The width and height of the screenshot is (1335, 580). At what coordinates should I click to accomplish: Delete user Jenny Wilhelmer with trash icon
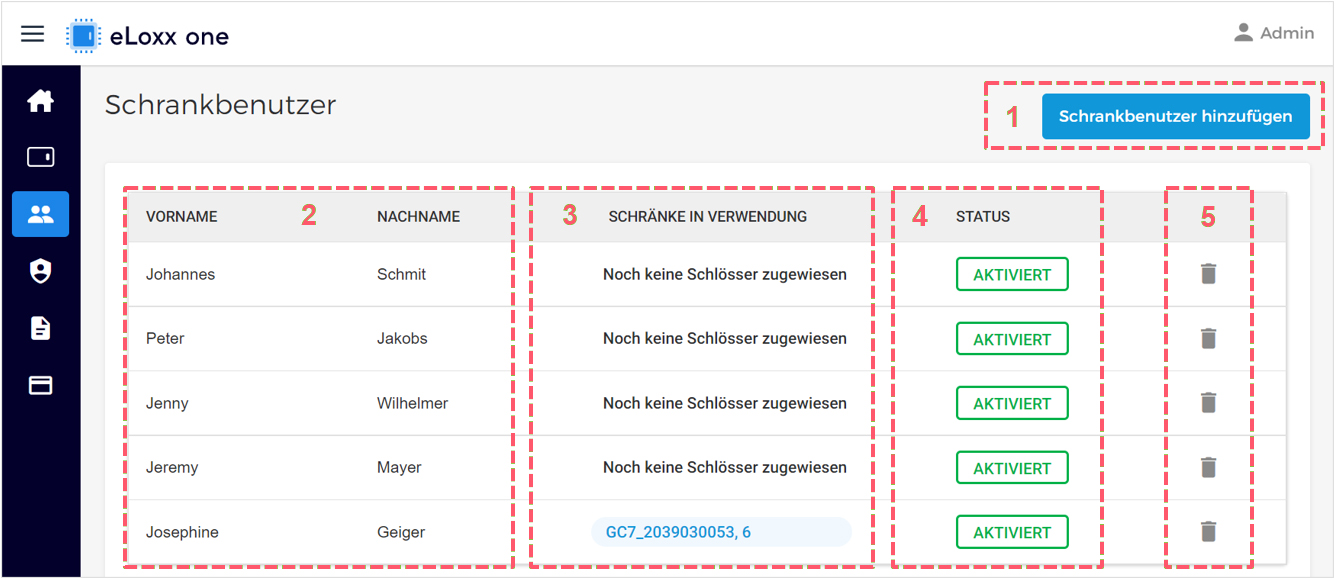[x=1209, y=403]
